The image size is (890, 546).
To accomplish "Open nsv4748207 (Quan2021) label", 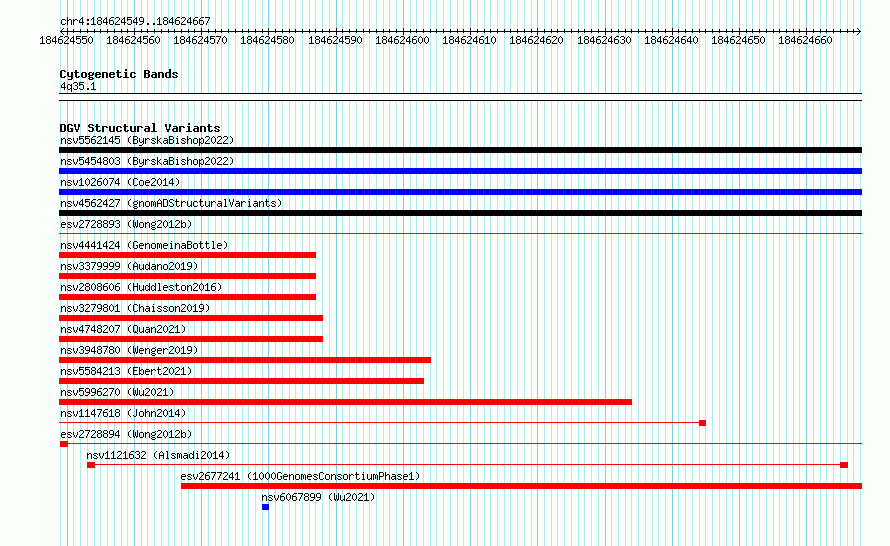I will tap(123, 329).
